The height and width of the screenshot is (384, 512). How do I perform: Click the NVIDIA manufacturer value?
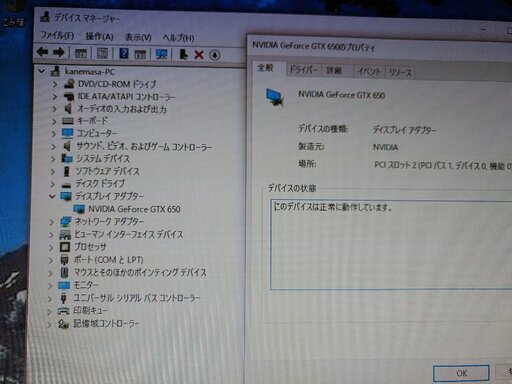click(x=385, y=147)
